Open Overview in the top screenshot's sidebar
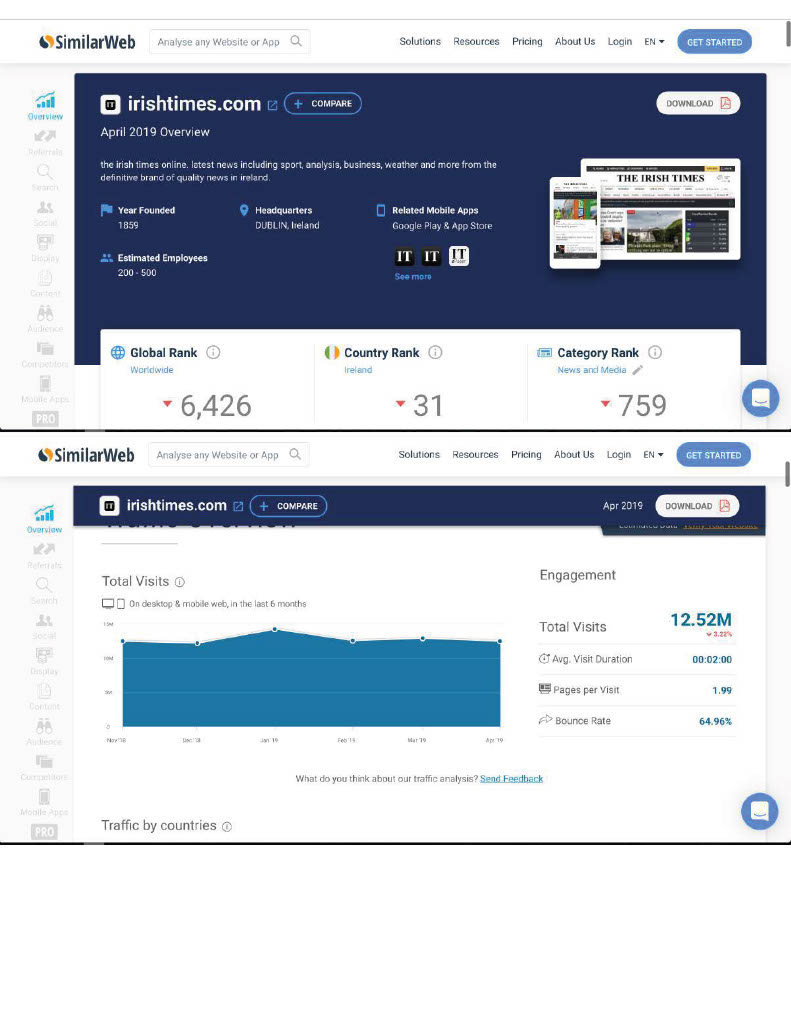Image resolution: width=791 pixels, height=1024 pixels. pyautogui.click(x=45, y=106)
